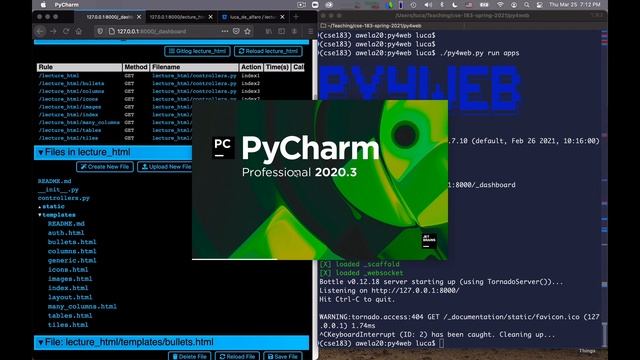
Task: Open auth.html in templates
Action: (x=66, y=233)
